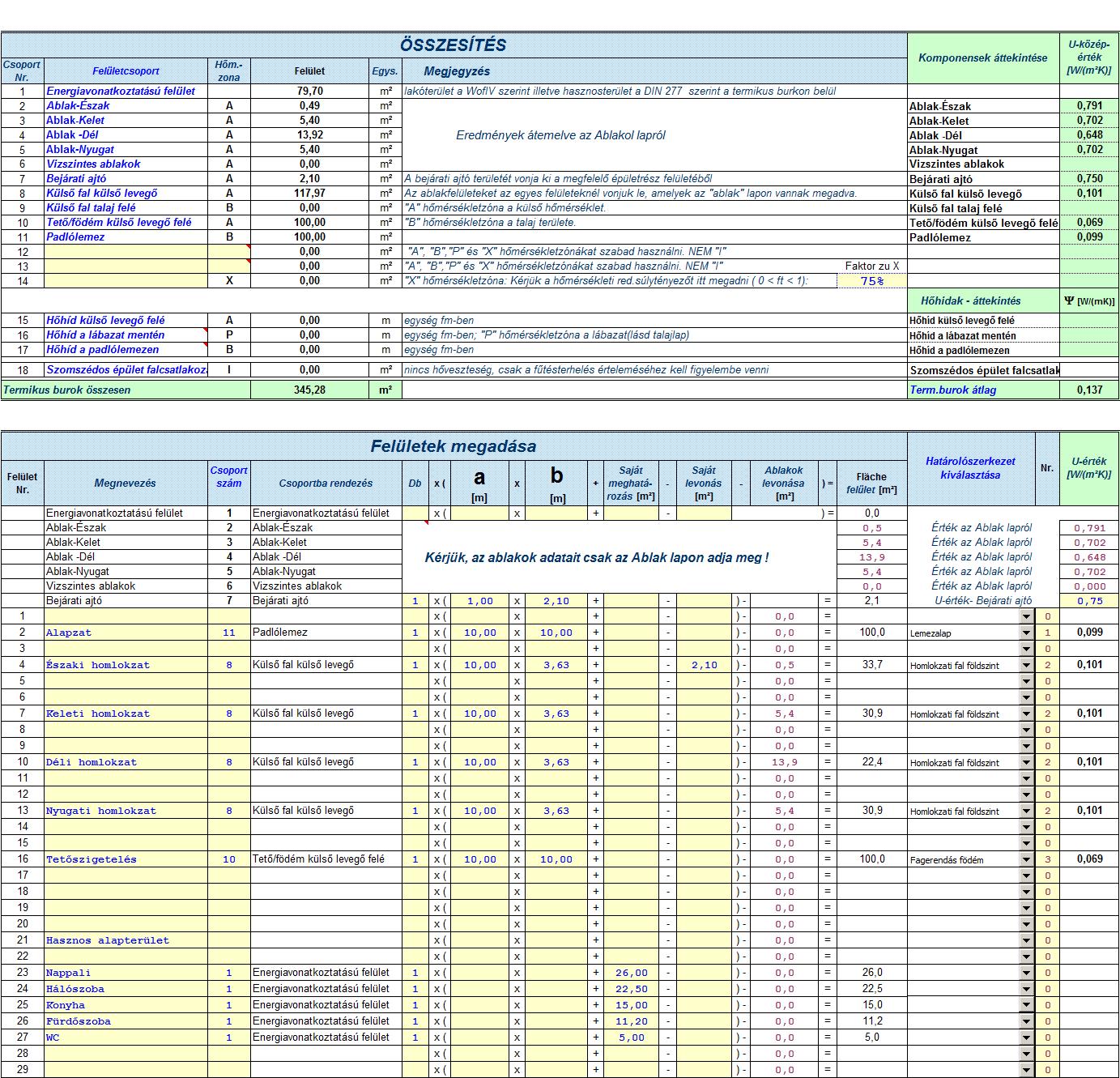Click the Alapzat name cell
The image size is (1120, 1078).
[x=126, y=633]
